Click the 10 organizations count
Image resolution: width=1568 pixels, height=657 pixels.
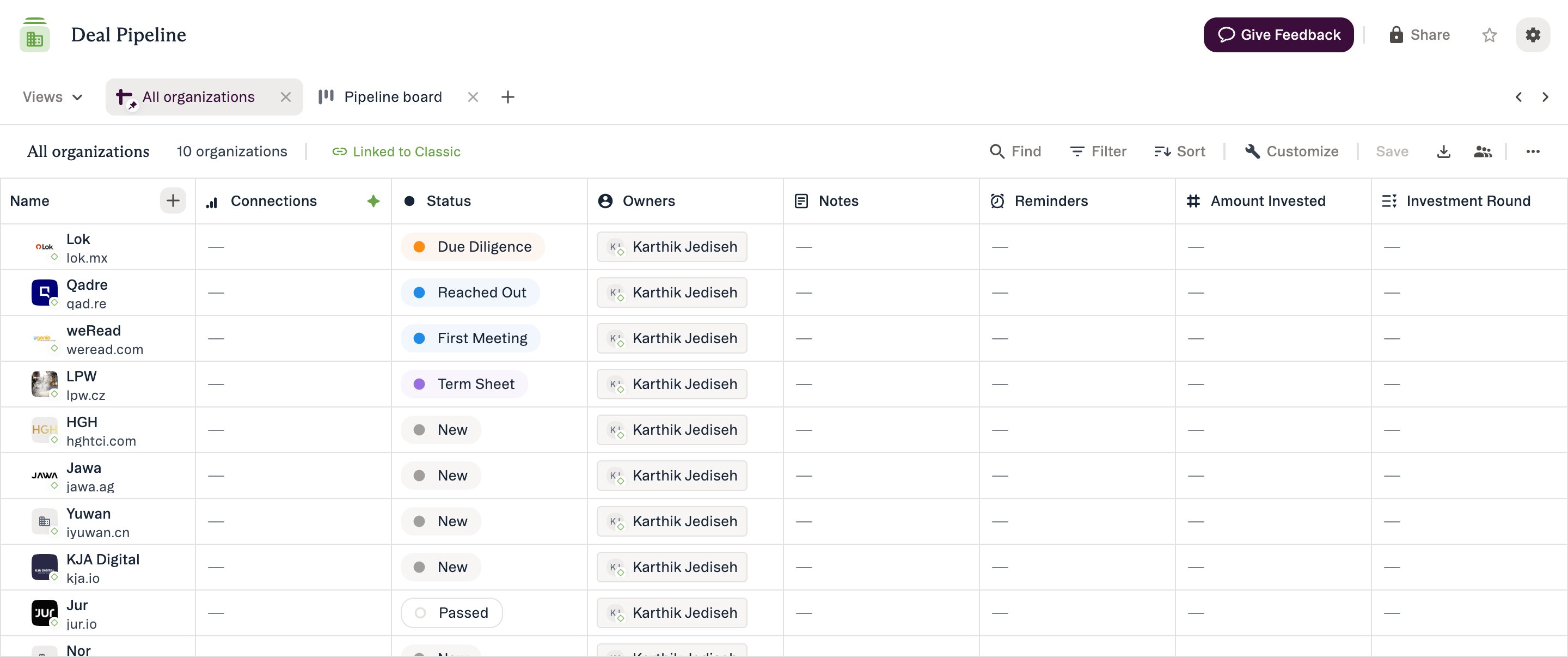[231, 151]
